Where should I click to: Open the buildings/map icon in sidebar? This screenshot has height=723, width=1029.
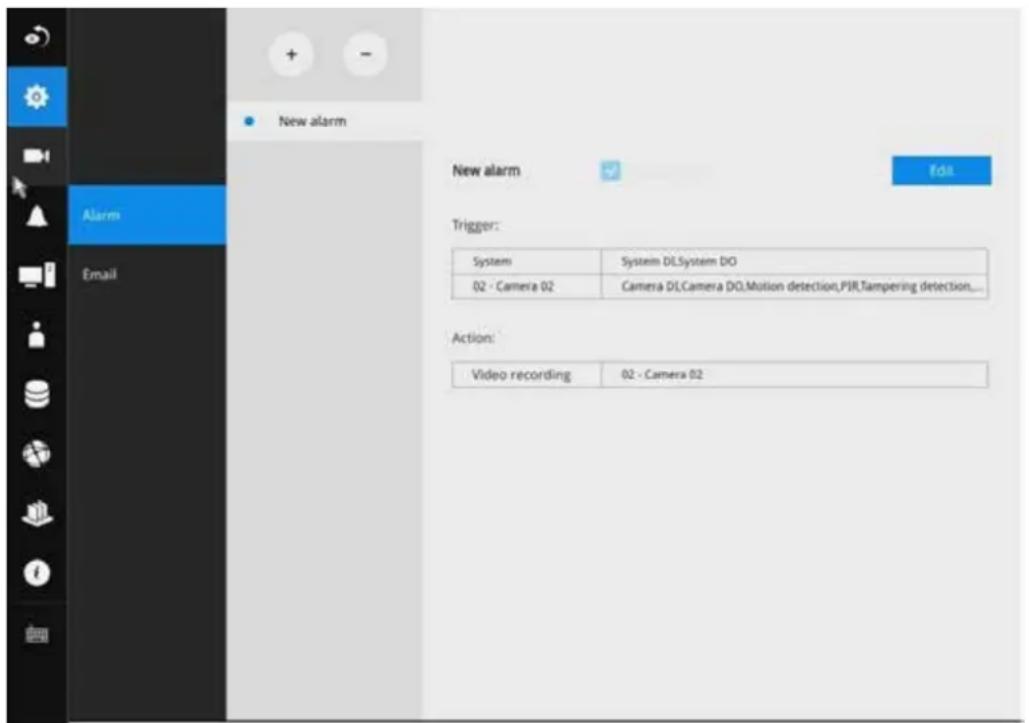[x=37, y=513]
